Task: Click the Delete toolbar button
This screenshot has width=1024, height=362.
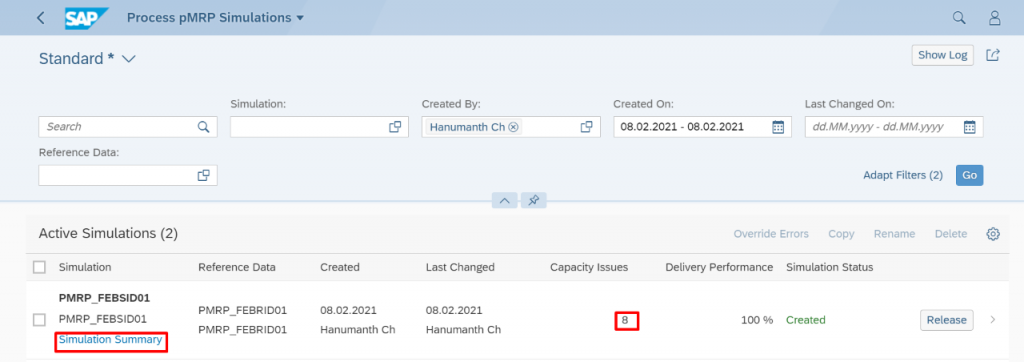Action: point(950,234)
